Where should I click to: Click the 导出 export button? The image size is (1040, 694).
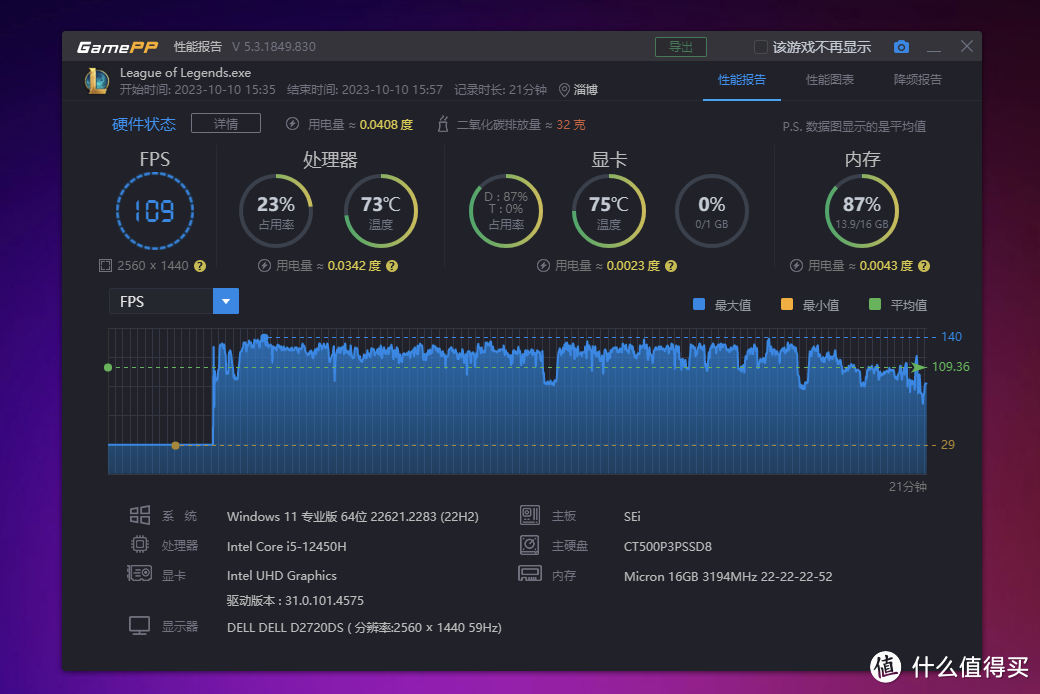681,47
